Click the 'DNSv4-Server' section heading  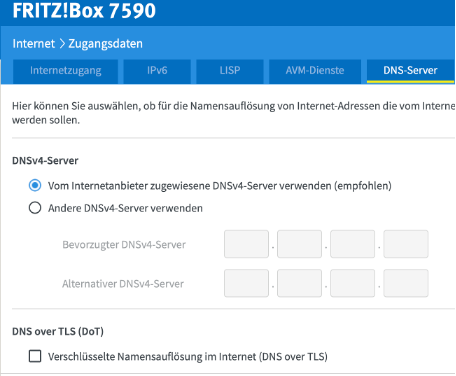45,161
